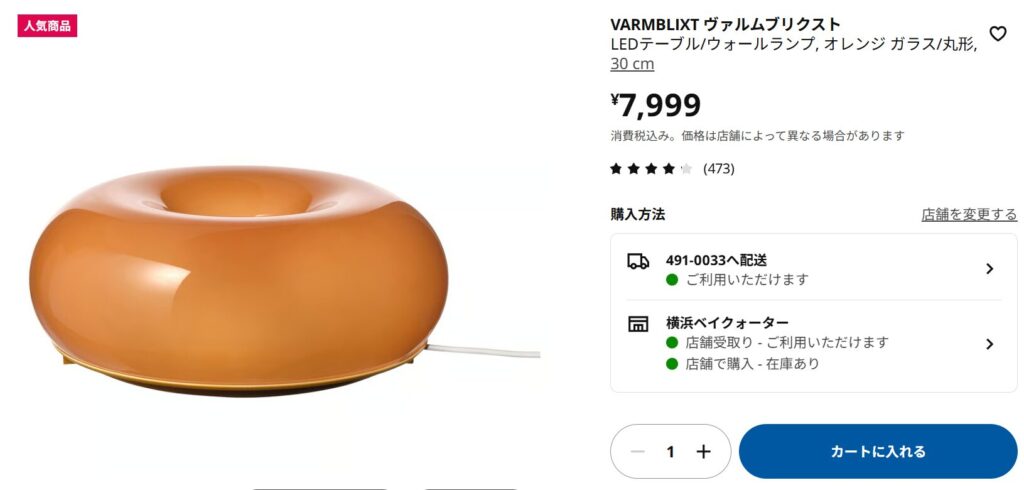
Task: Click the VARMBLIXT product title
Action: 726,24
